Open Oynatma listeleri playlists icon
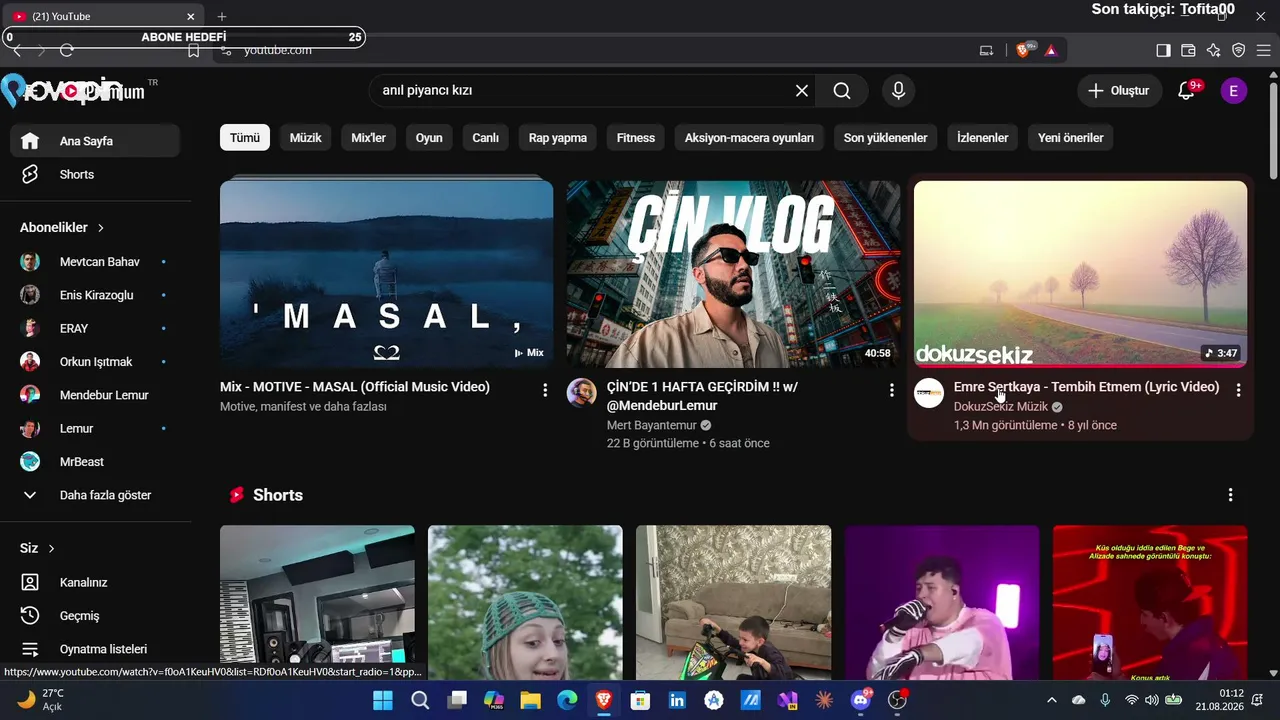 coord(30,649)
